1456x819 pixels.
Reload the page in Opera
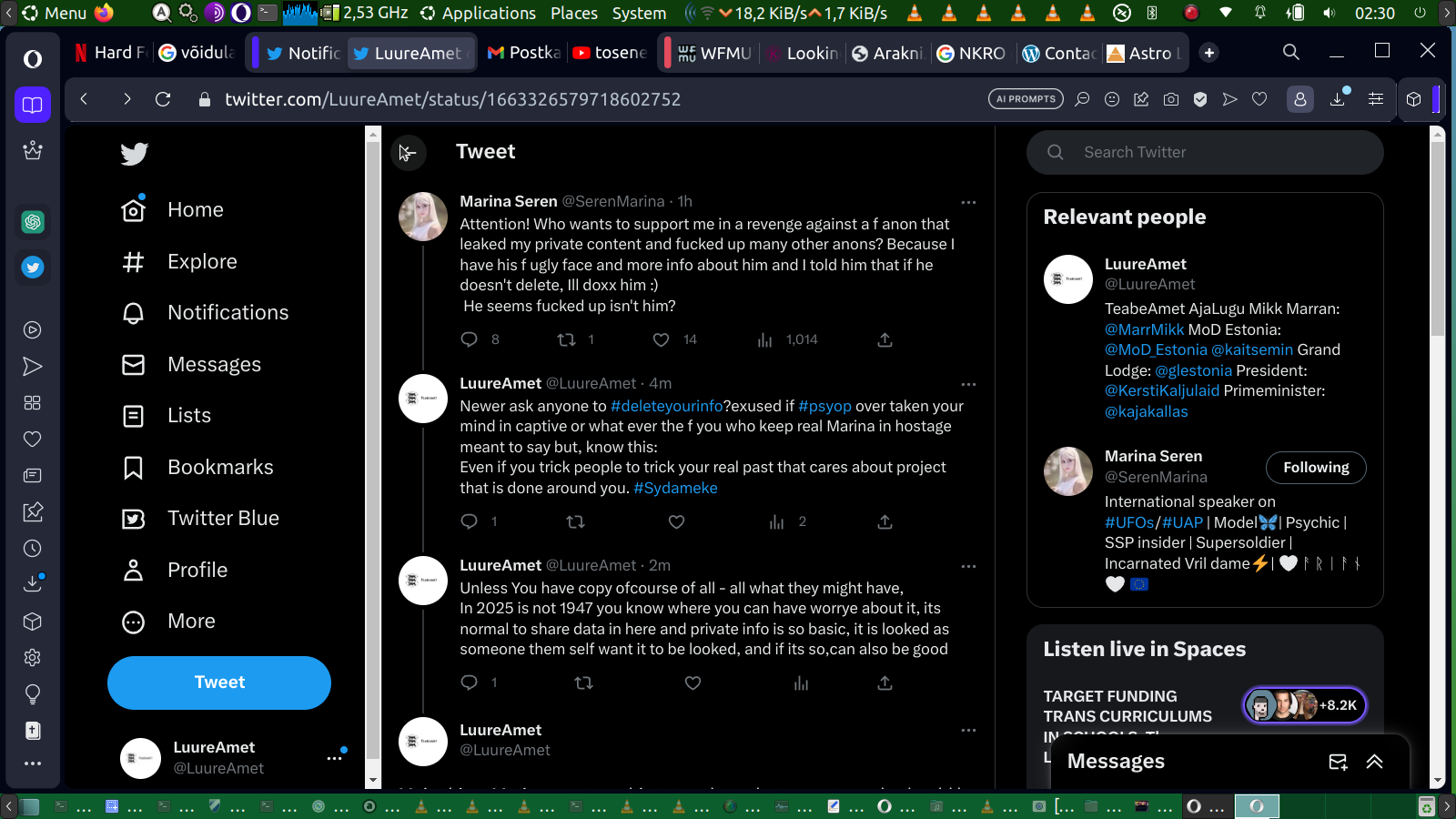pyautogui.click(x=163, y=99)
